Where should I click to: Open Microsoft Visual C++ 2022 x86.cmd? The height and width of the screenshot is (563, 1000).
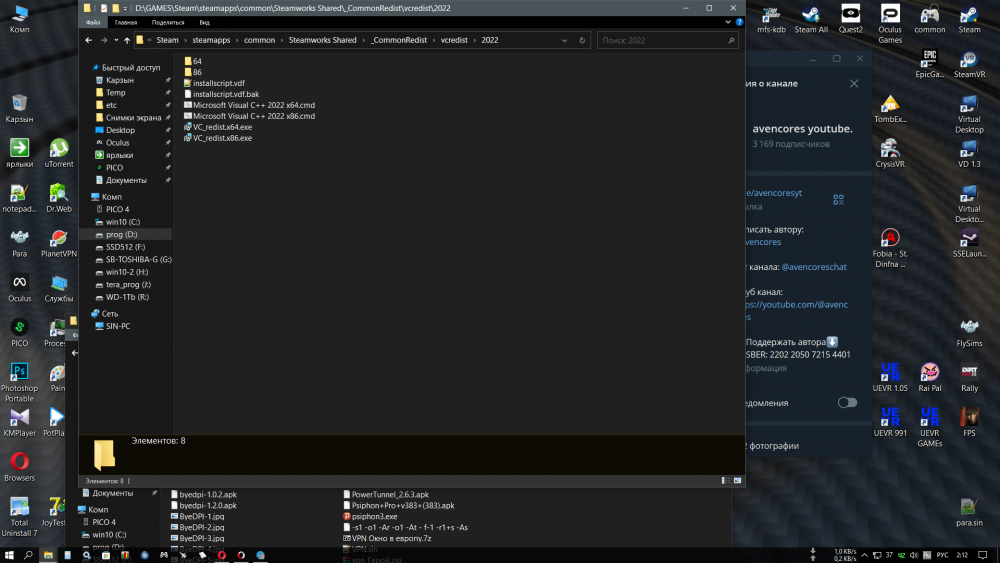pos(254,116)
